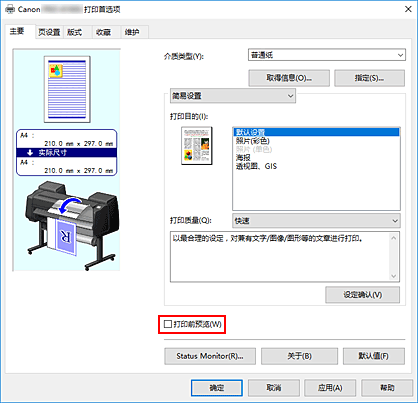The image size is (418, 403).
Task: Close the print preferences dialog
Action: [408, 9]
